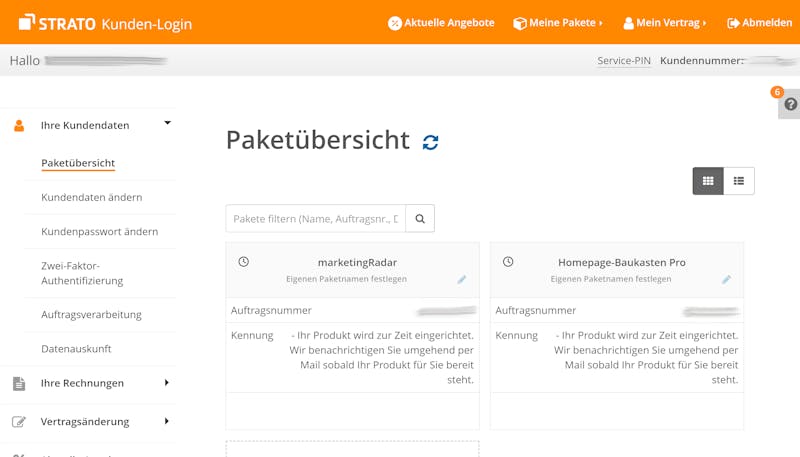Image resolution: width=800 pixels, height=457 pixels.
Task: Open Auftragsverarbeitung in sidebar
Action: pyautogui.click(x=91, y=315)
